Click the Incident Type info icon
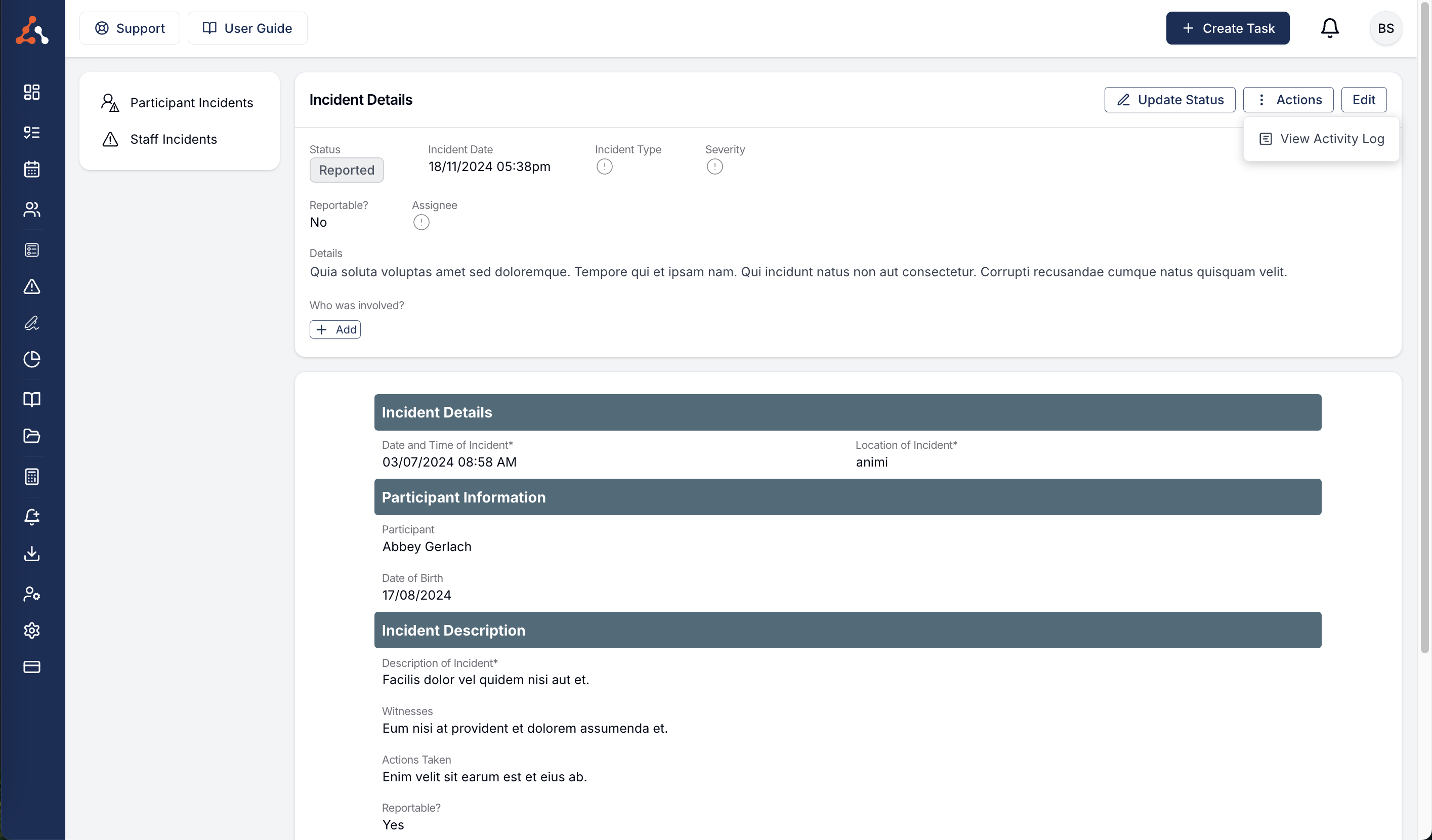The width and height of the screenshot is (1432, 840). point(605,166)
